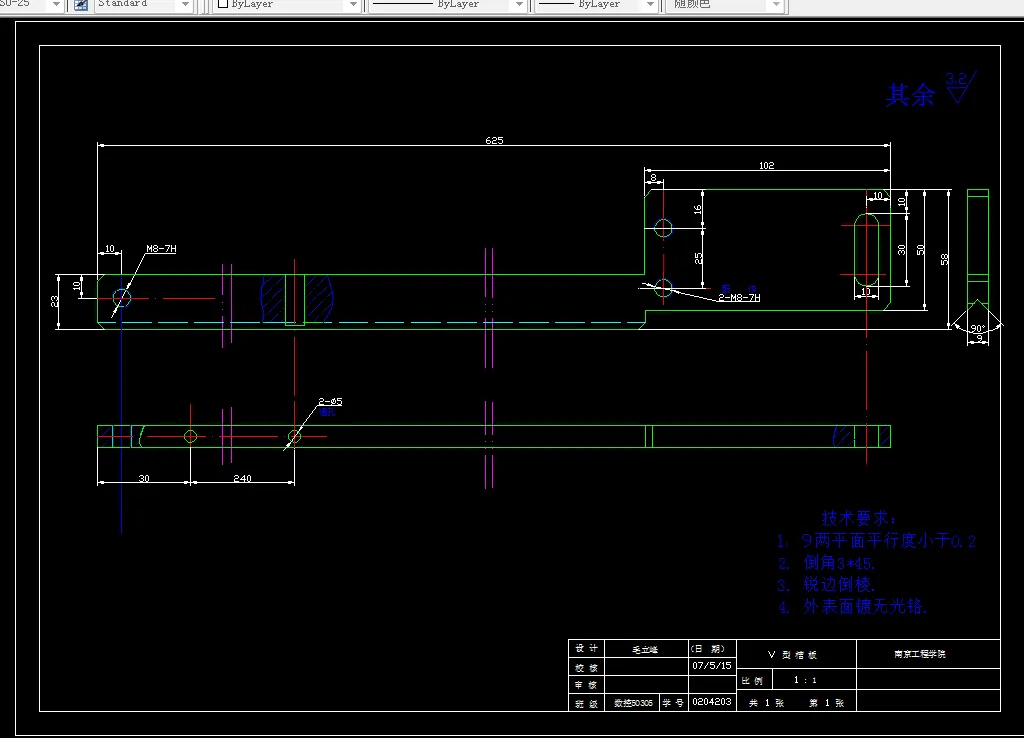Select the 58 vertical dimension at right
The image size is (1024, 738).
click(944, 259)
